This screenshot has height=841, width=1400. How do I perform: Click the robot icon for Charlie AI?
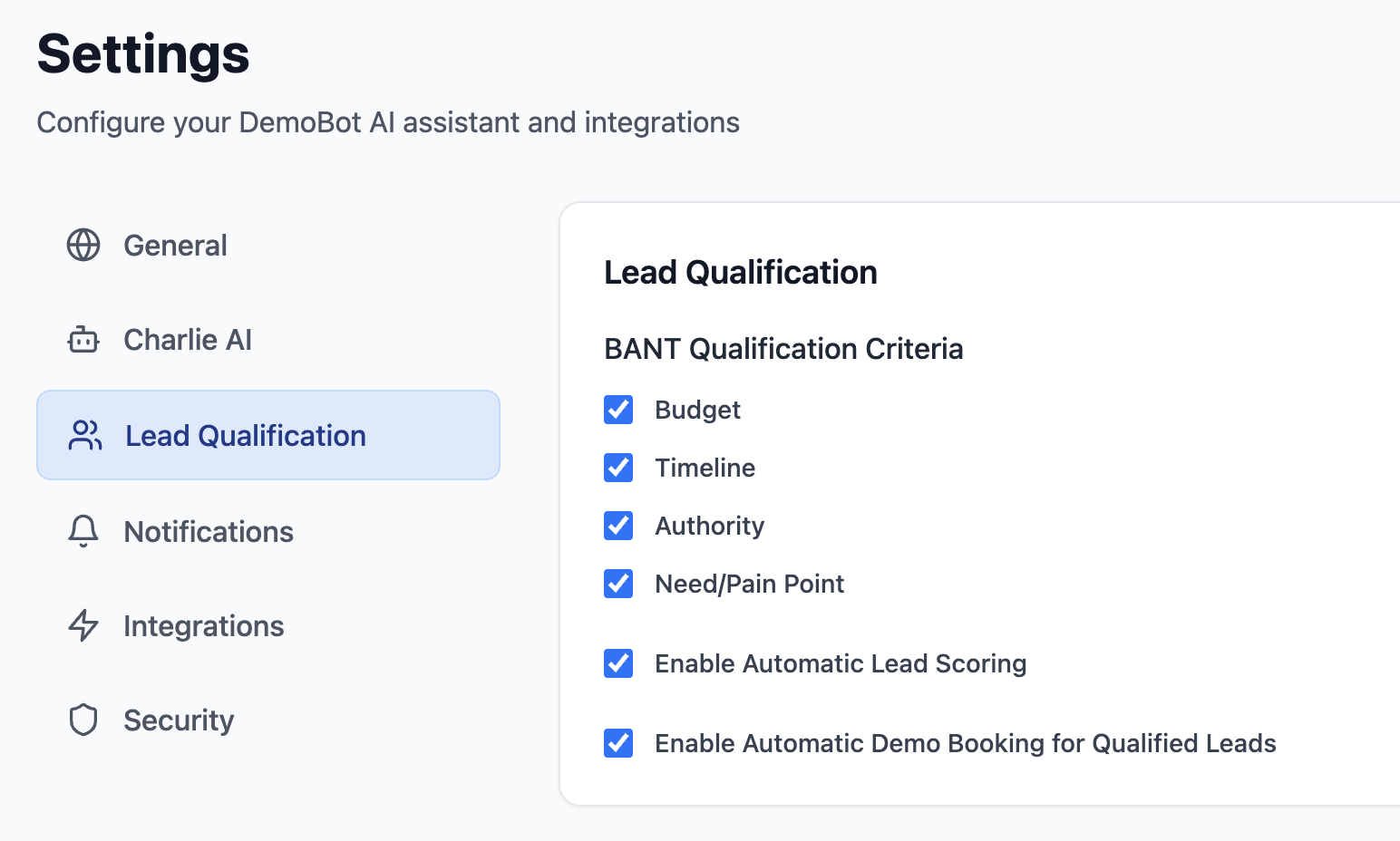tap(83, 340)
